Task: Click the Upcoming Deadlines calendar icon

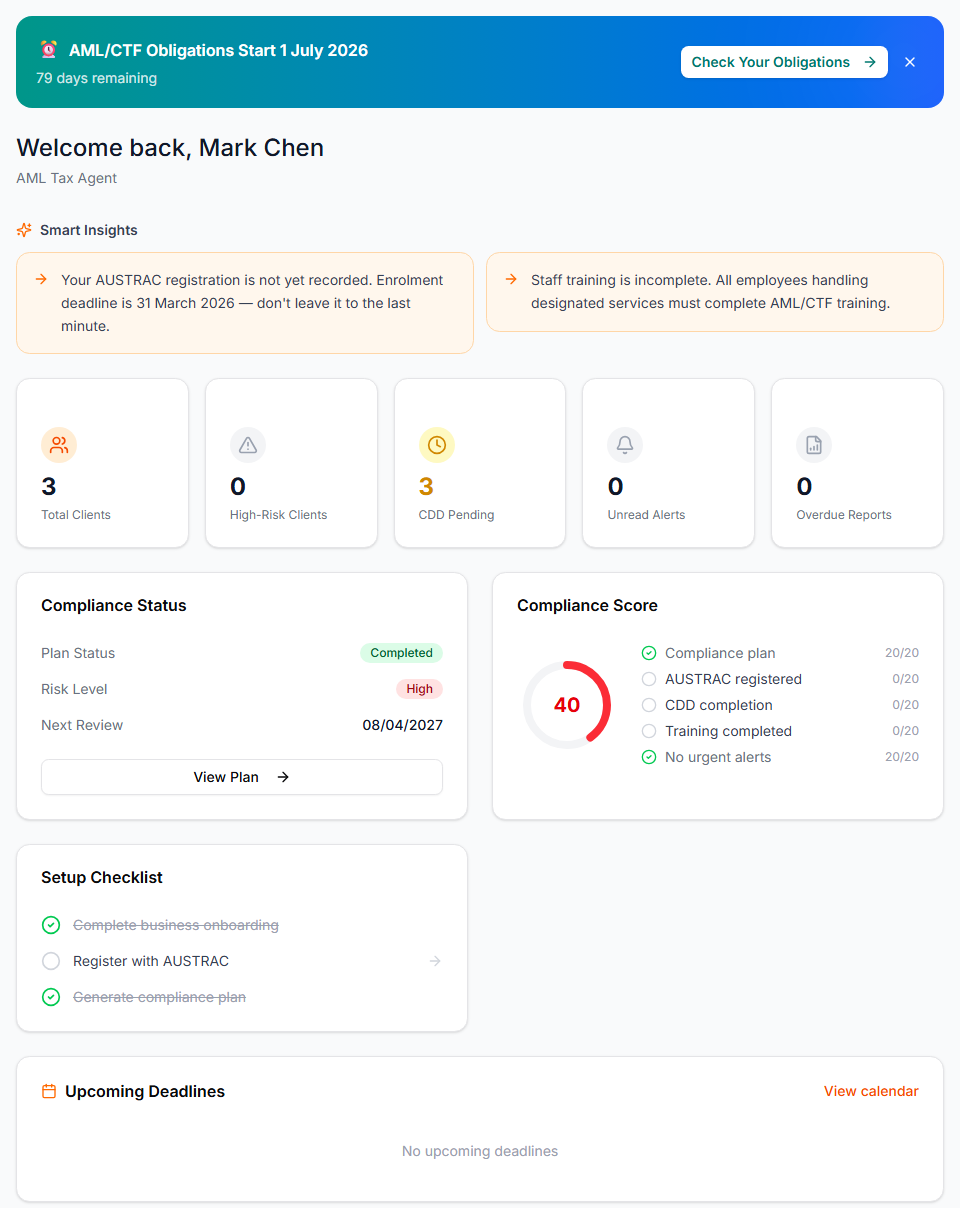Action: 49,1091
